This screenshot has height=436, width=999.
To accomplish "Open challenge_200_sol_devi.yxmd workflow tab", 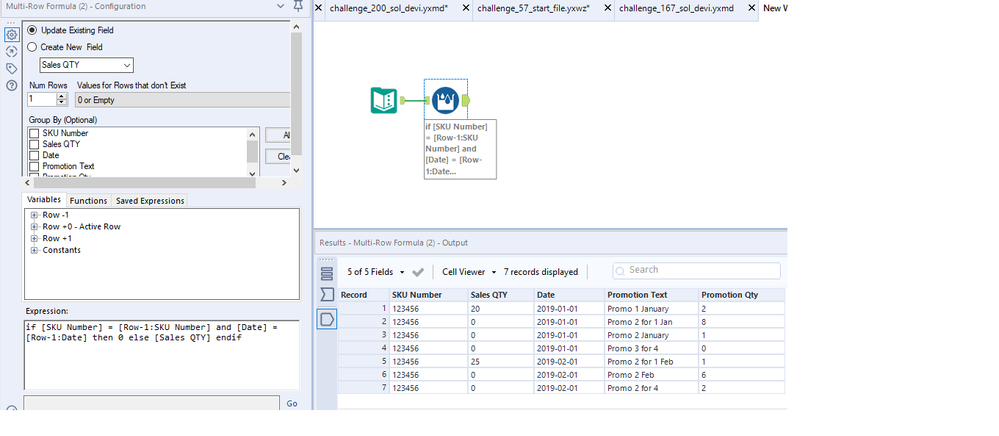I will 391,8.
